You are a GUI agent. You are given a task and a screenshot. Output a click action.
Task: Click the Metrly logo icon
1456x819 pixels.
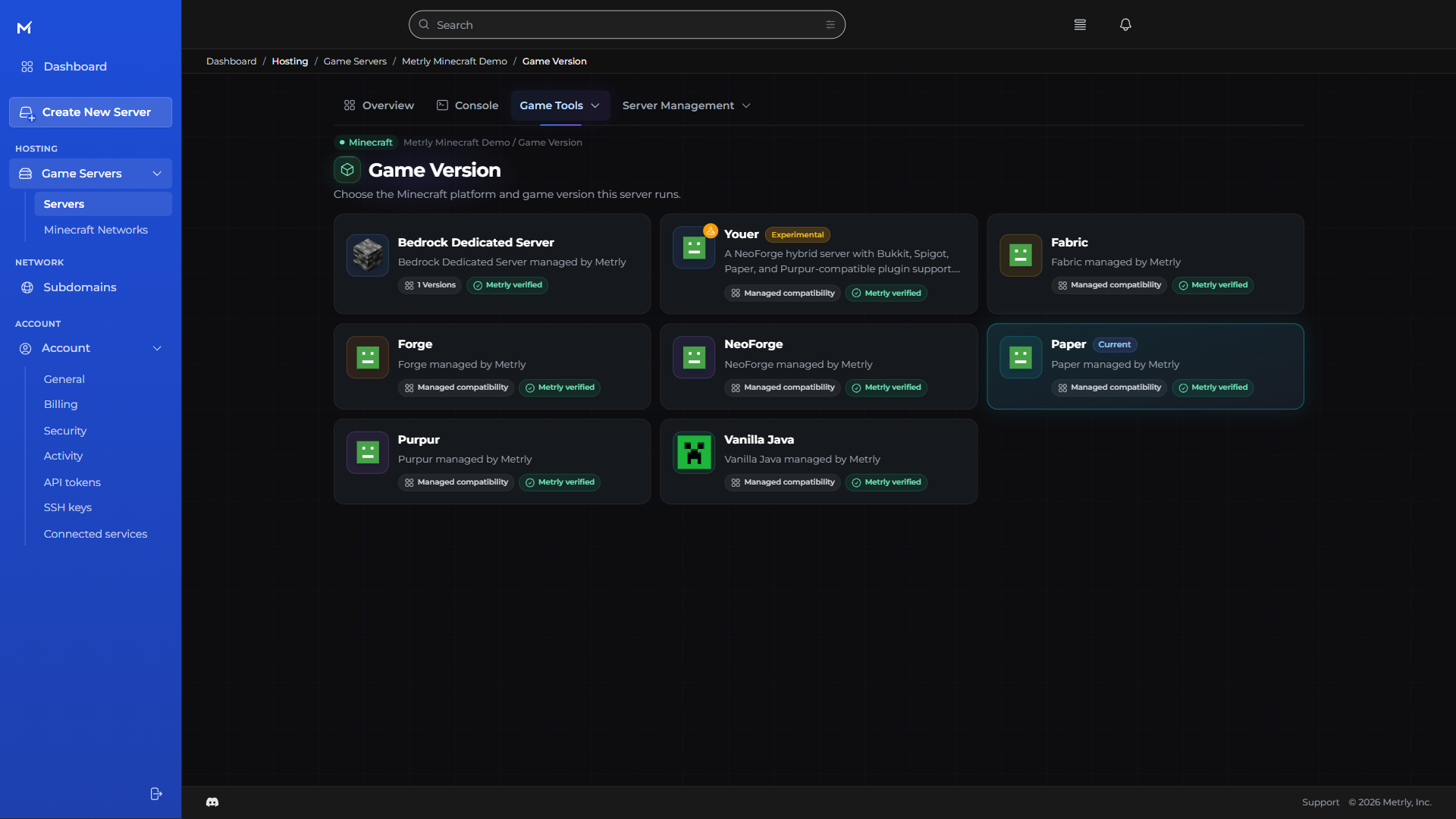[x=24, y=28]
